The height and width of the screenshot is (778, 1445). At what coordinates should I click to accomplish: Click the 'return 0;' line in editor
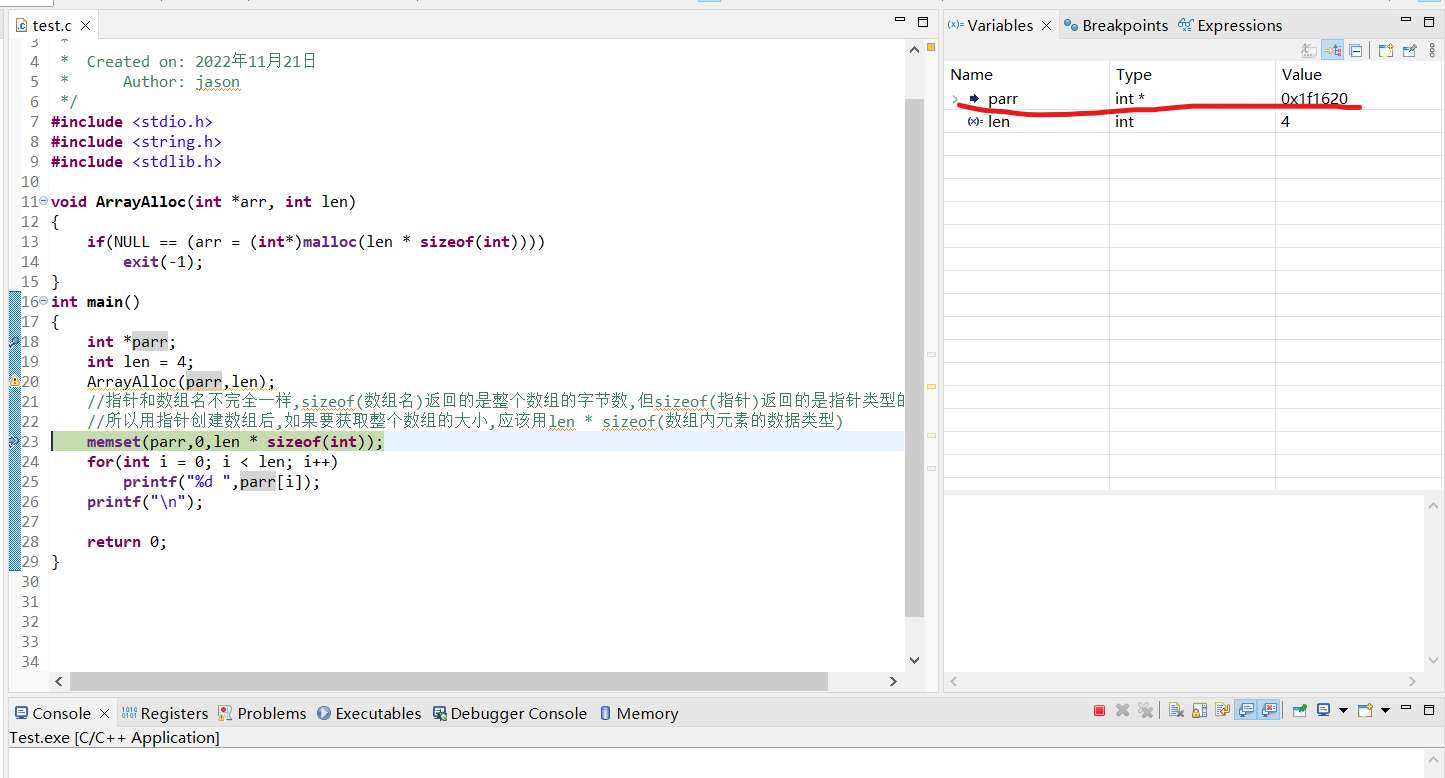[x=127, y=542]
